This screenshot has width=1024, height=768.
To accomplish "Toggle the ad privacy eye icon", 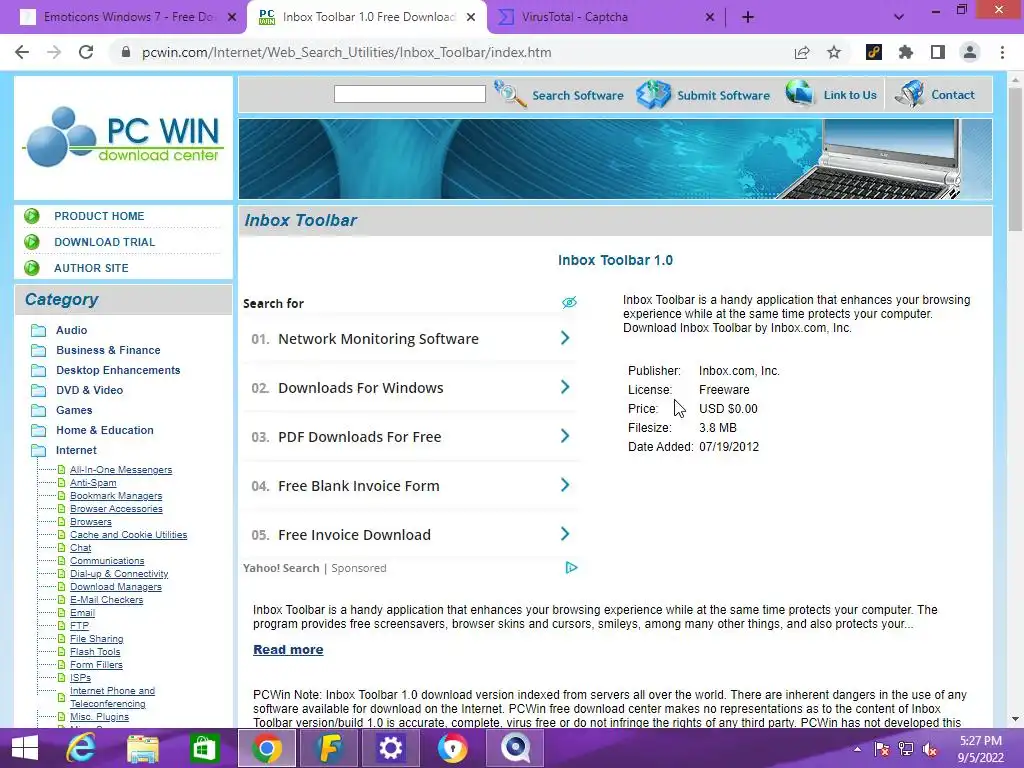I will pyautogui.click(x=569, y=302).
